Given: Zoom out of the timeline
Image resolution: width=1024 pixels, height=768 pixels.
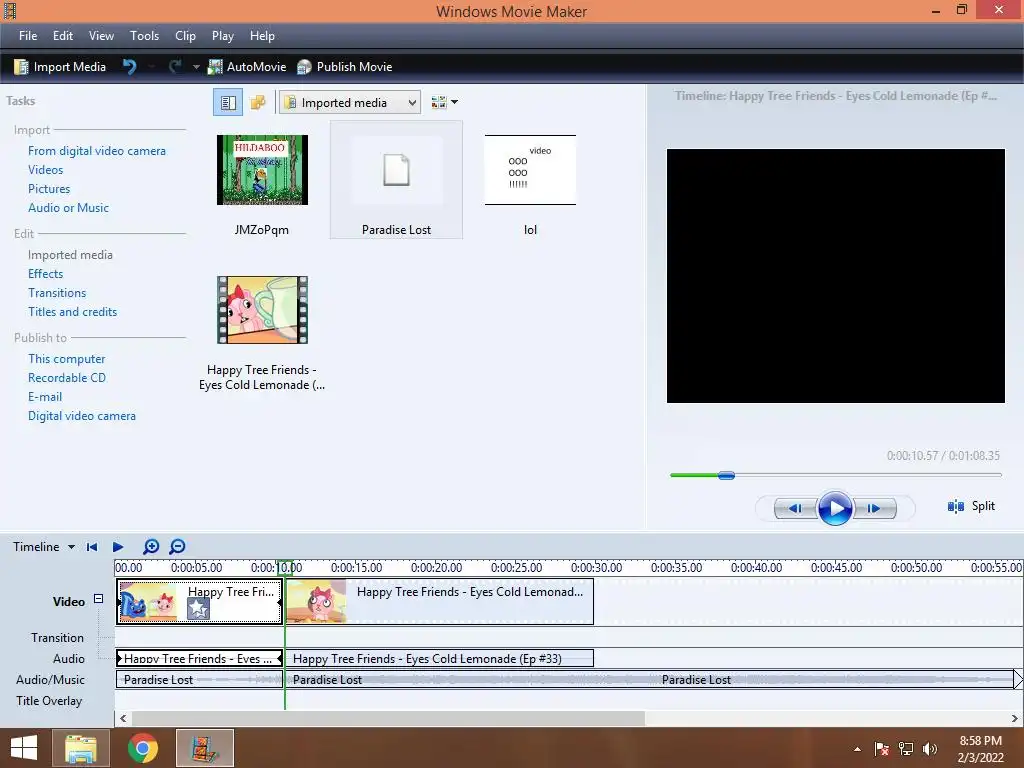Looking at the screenshot, I should (x=177, y=547).
